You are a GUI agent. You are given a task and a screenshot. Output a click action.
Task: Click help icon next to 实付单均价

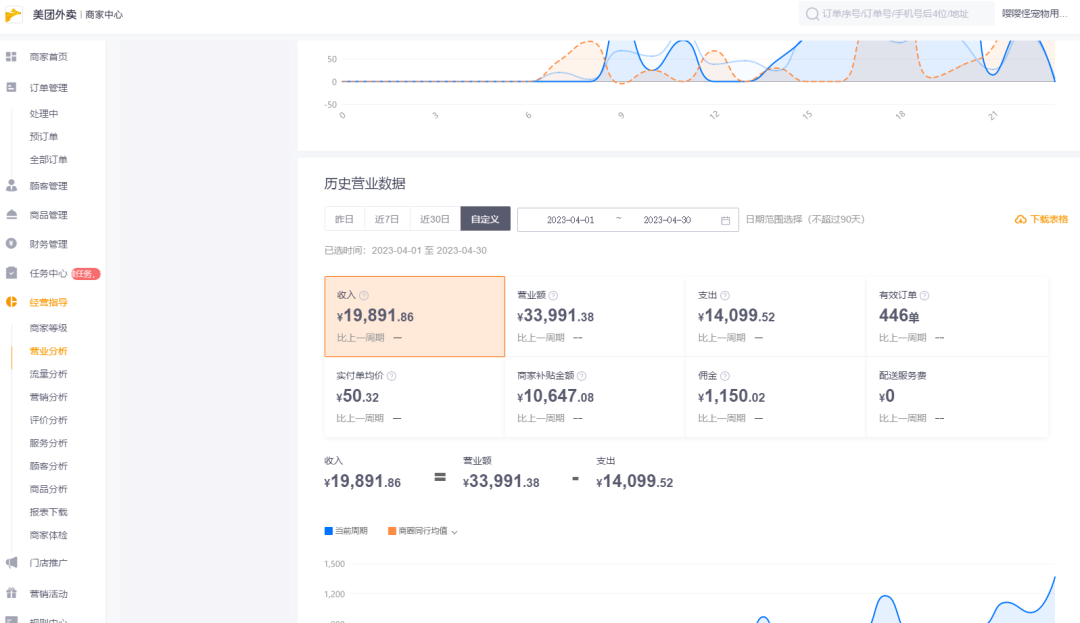[x=391, y=376]
